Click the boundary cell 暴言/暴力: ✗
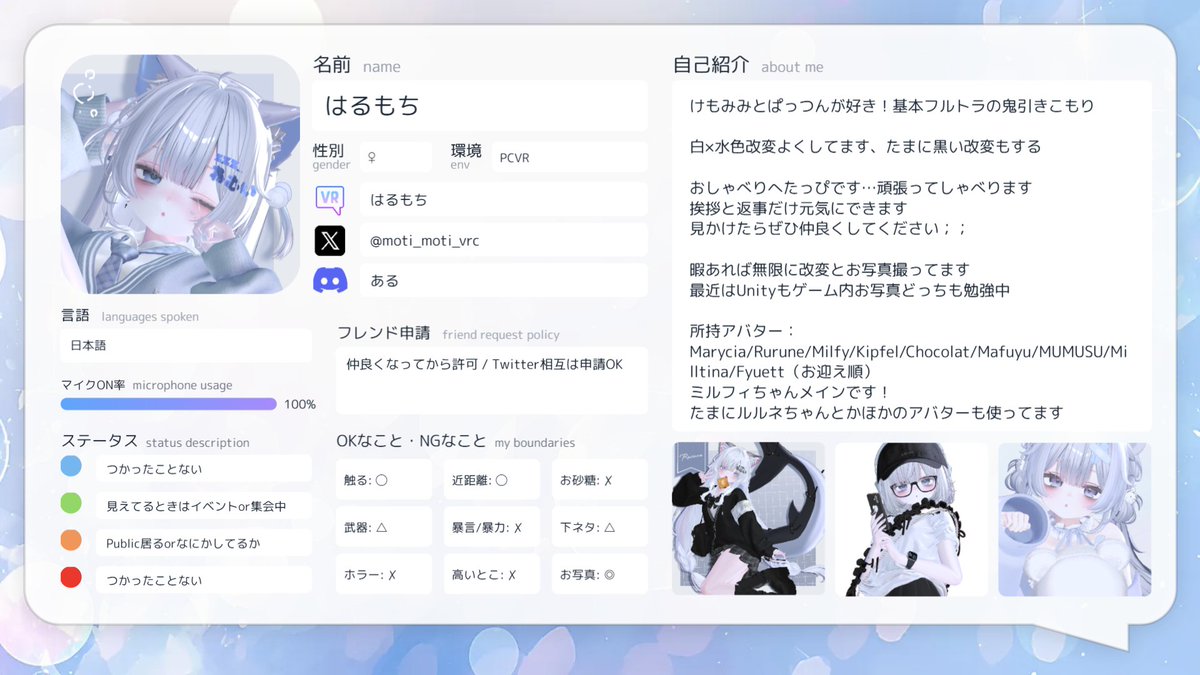The height and width of the screenshot is (675, 1200). pos(492,527)
